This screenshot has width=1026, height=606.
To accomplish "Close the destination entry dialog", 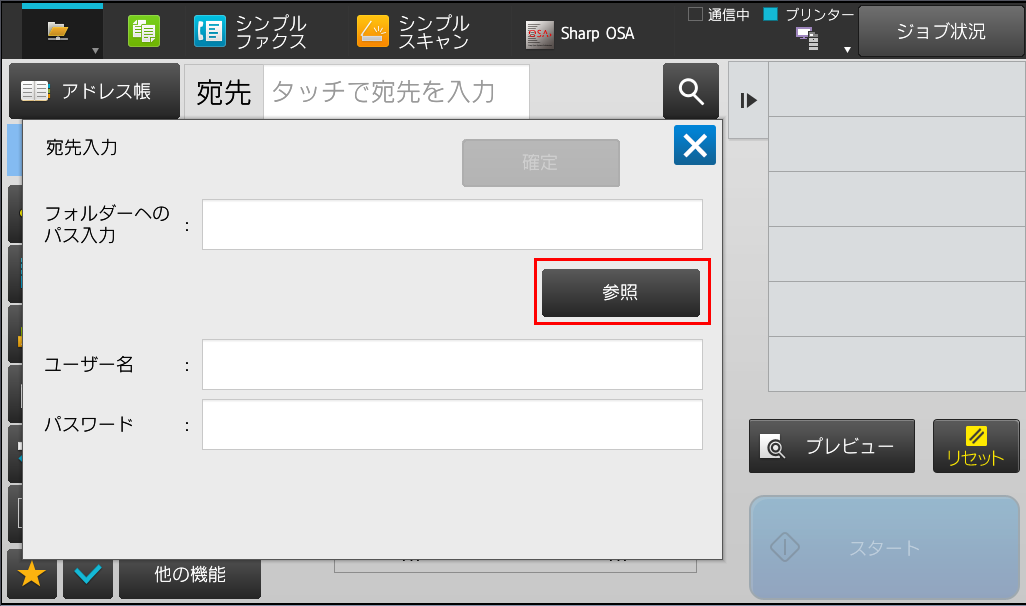I will (x=695, y=145).
